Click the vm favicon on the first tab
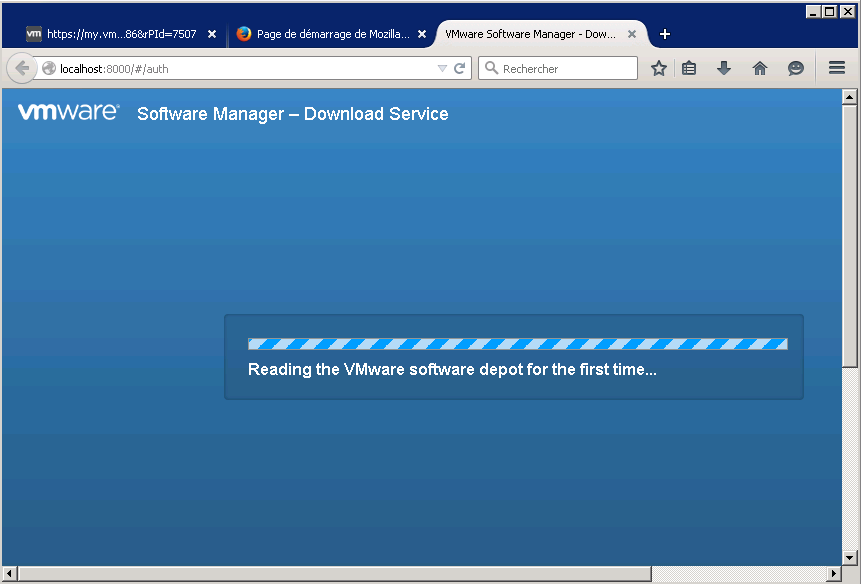 (34, 34)
